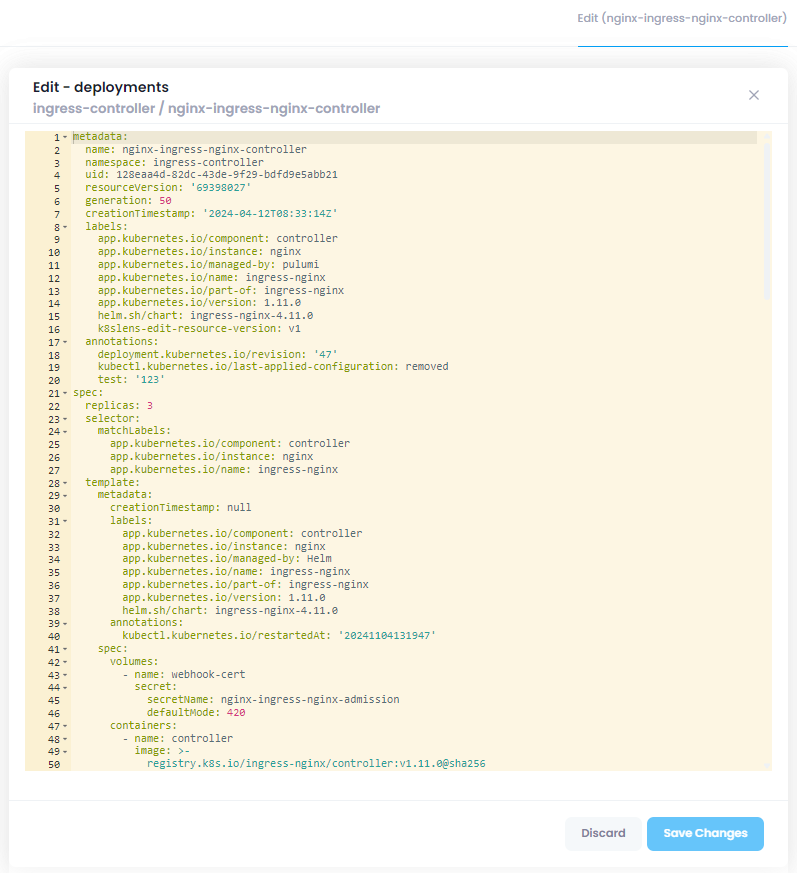The image size is (797, 873).
Task: Click the last-applied-configuration value removed
Action: click(x=427, y=366)
